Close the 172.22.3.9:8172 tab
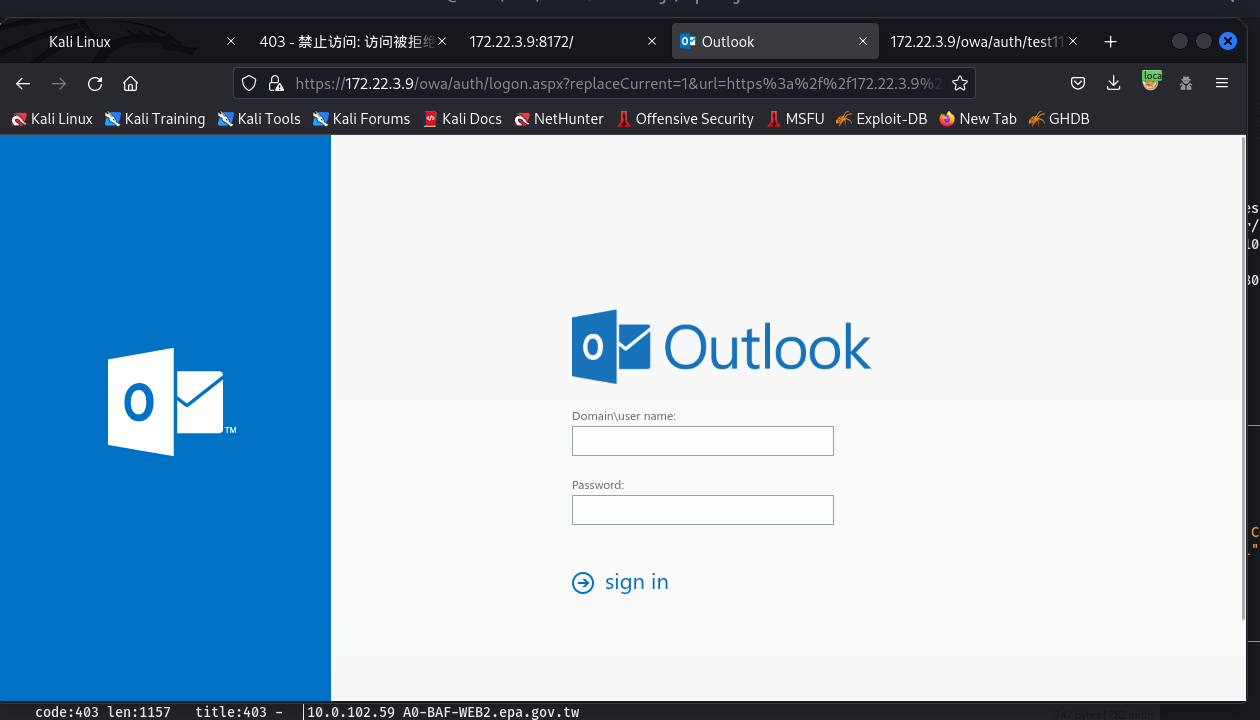Screen dimensions: 1260x720 coord(652,42)
